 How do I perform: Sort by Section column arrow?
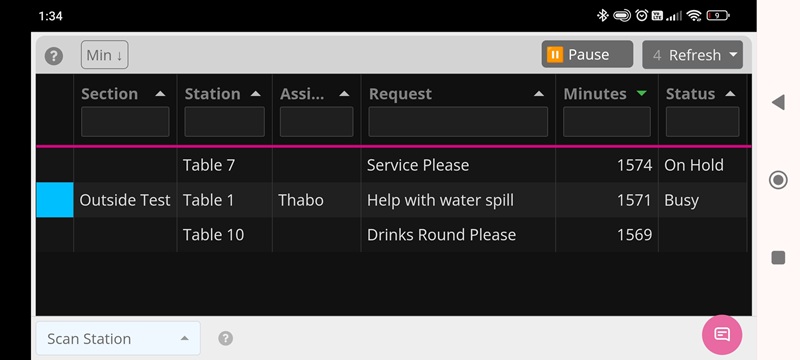pos(160,94)
